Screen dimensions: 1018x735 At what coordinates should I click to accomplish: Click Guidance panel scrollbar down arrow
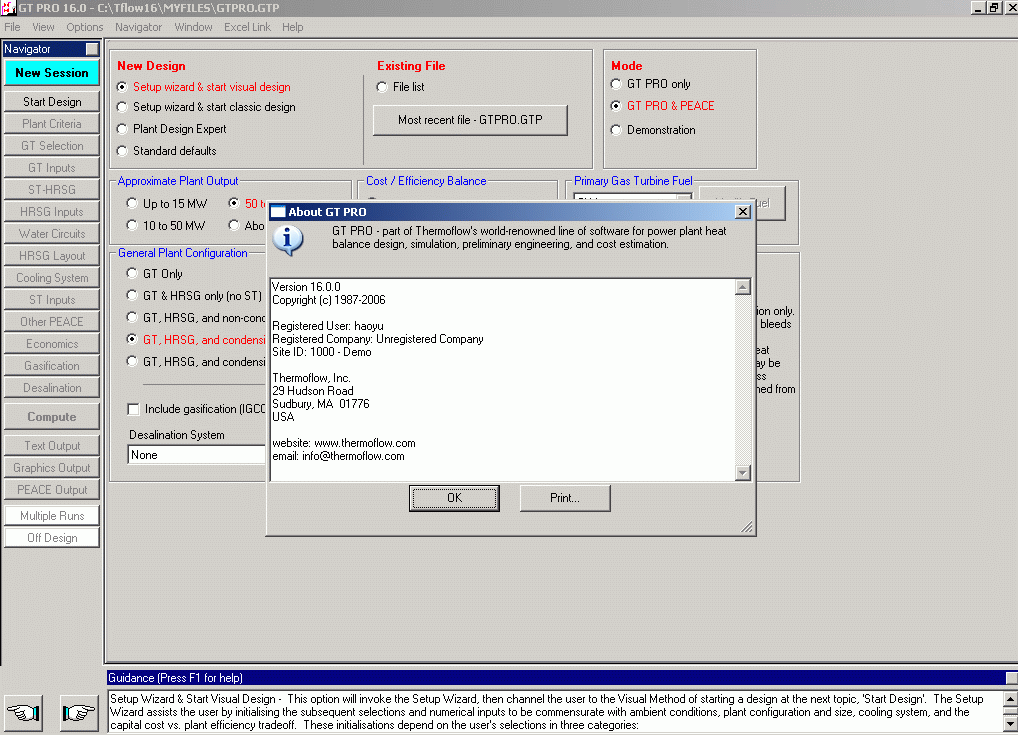pyautogui.click(x=1011, y=724)
